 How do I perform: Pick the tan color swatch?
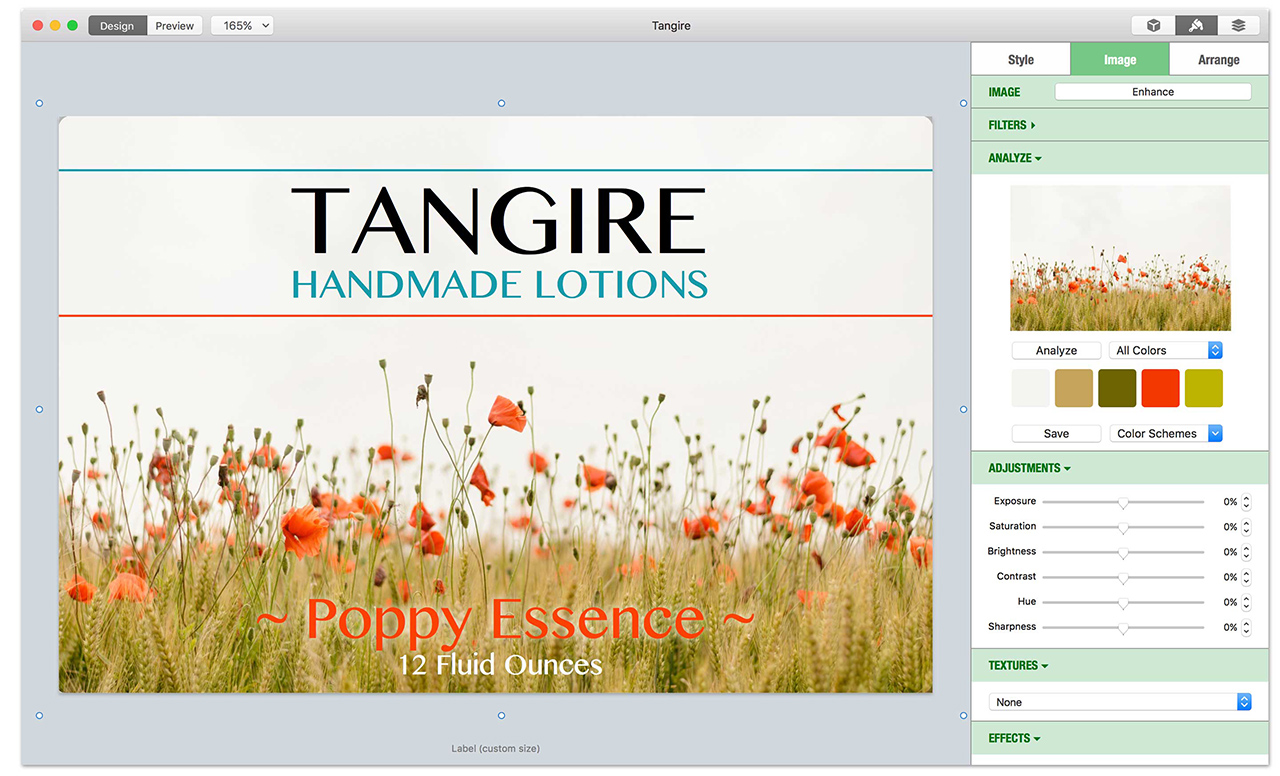(1074, 388)
